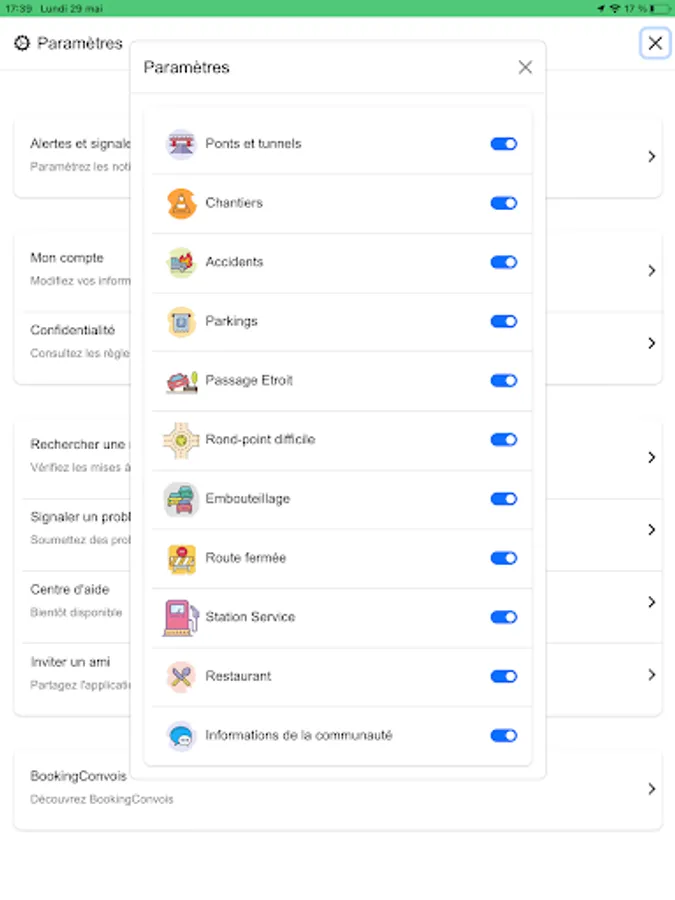Screen dimensions: 675x900
Task: Expand the Alertes et signalements chevron
Action: [651, 156]
